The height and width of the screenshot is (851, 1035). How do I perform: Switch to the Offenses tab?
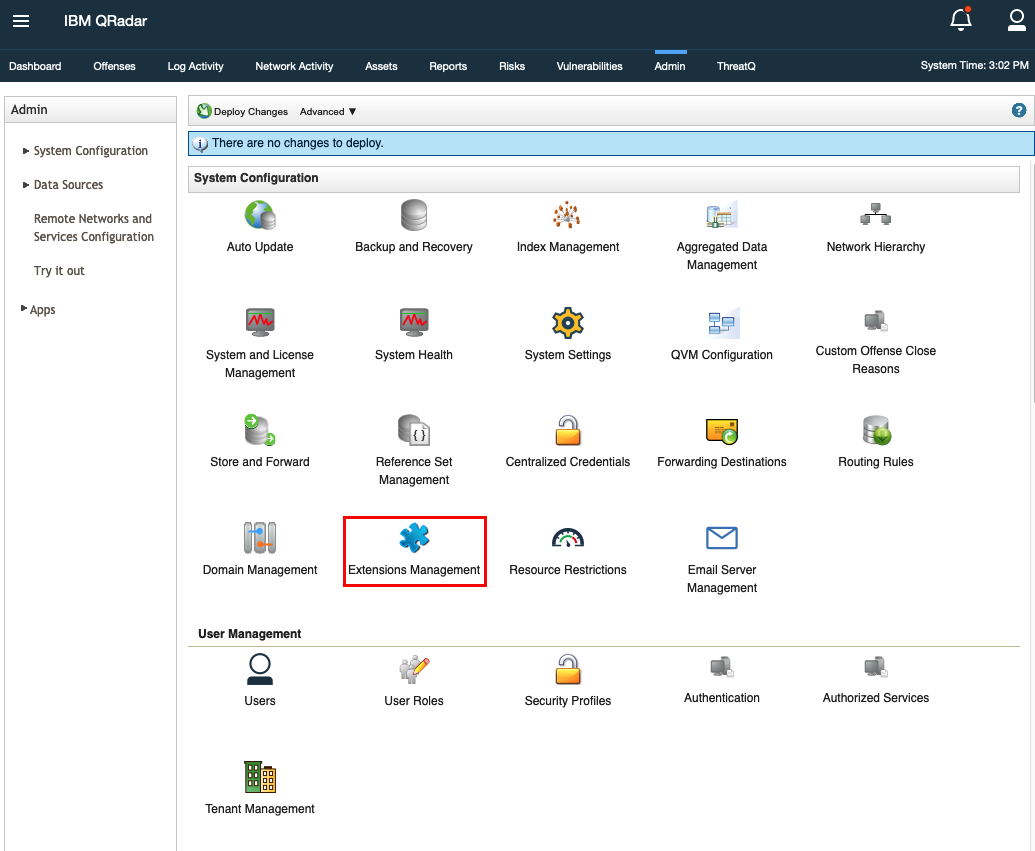click(x=114, y=66)
